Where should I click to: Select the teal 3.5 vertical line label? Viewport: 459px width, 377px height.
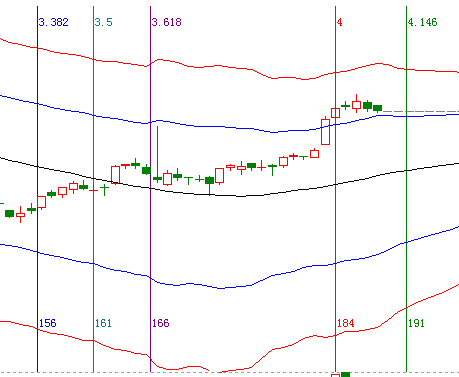(104, 22)
